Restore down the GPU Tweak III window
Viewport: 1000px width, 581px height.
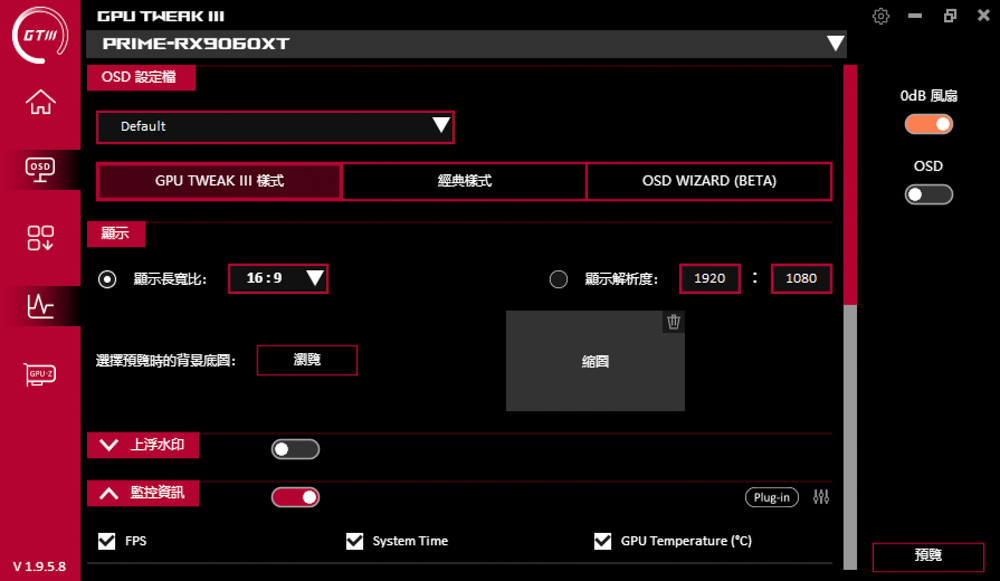950,16
